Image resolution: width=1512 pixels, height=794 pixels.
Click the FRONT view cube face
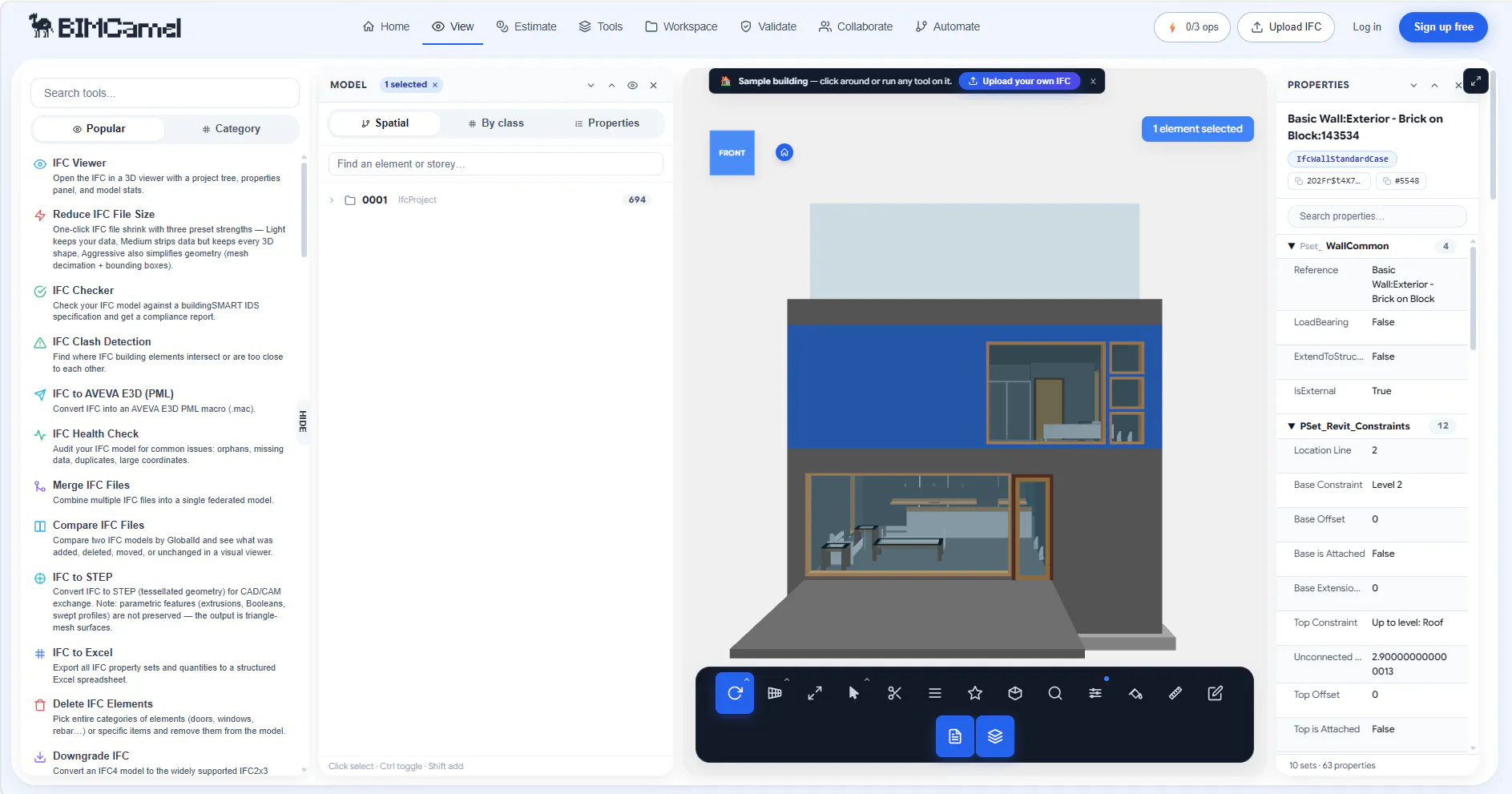pyautogui.click(x=732, y=153)
